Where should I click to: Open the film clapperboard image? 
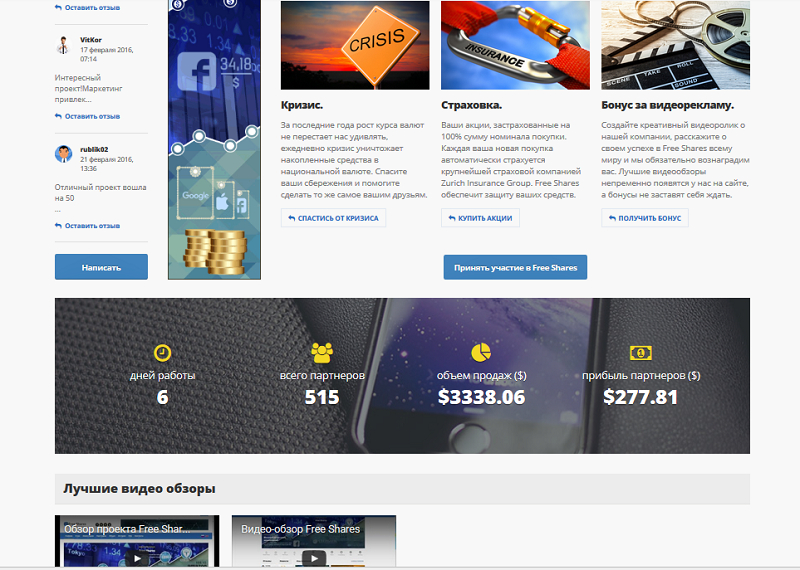pos(675,45)
